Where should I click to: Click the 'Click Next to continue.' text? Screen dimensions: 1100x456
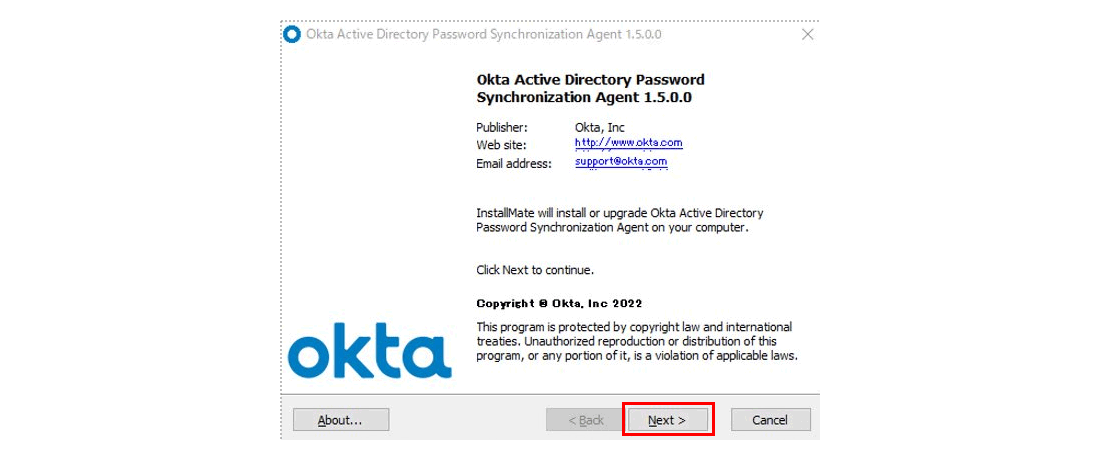pos(535,269)
